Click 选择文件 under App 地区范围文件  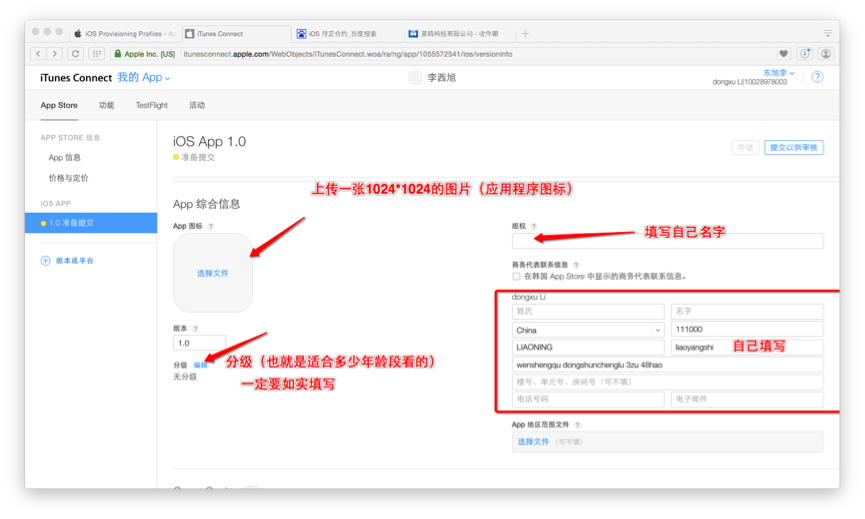point(533,442)
